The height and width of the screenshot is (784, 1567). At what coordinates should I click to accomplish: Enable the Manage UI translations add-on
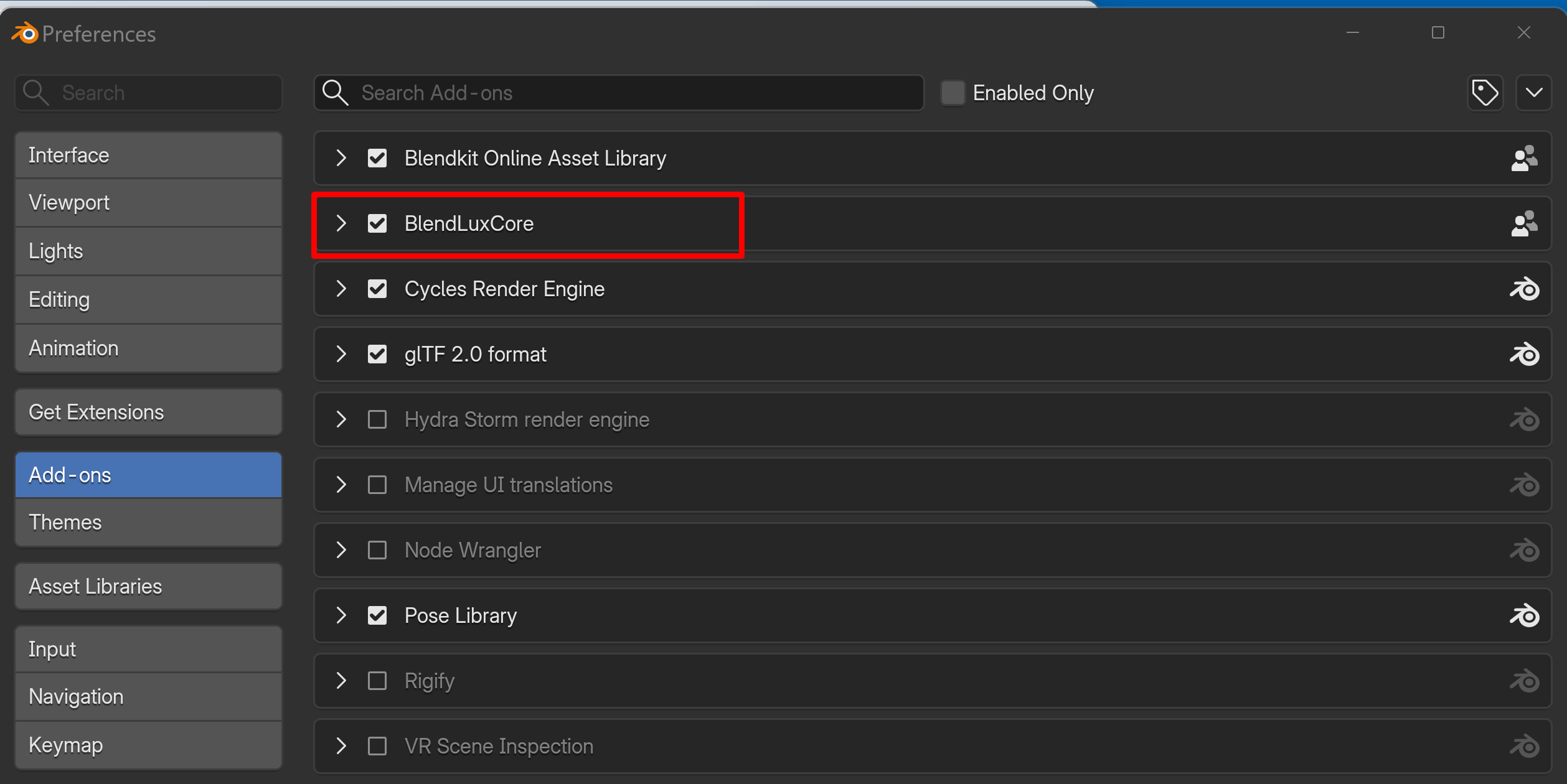[377, 485]
